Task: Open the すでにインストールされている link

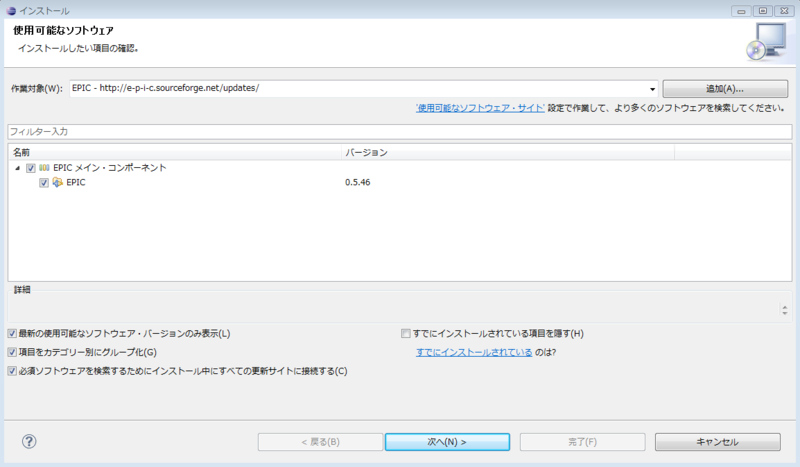Action: [474, 352]
